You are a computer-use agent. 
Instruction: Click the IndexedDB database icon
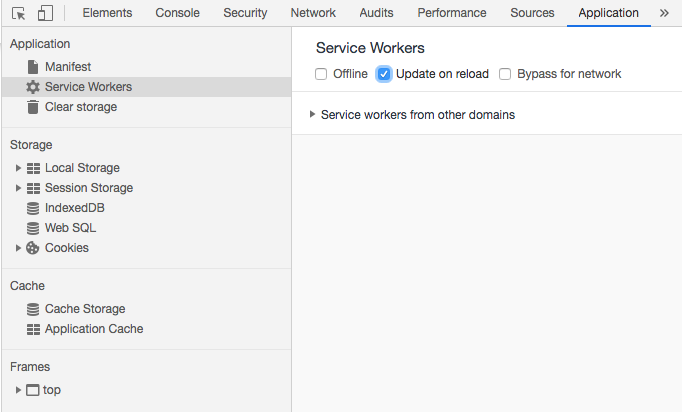33,208
